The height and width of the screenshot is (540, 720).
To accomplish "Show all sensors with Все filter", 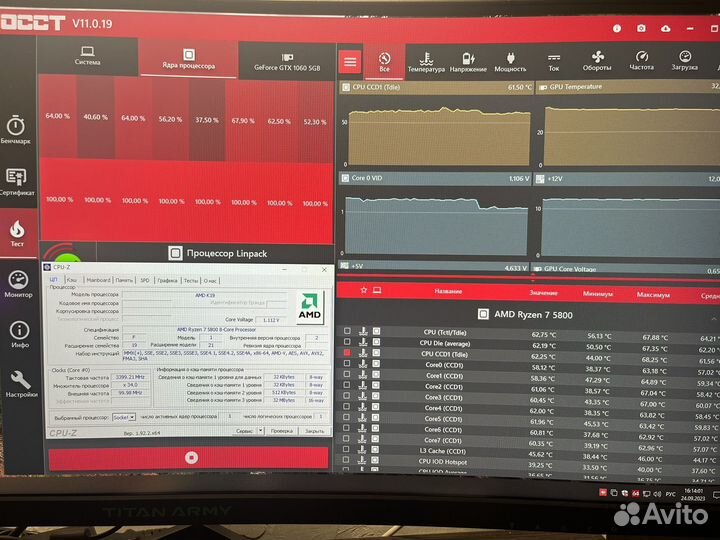I will (x=384, y=62).
